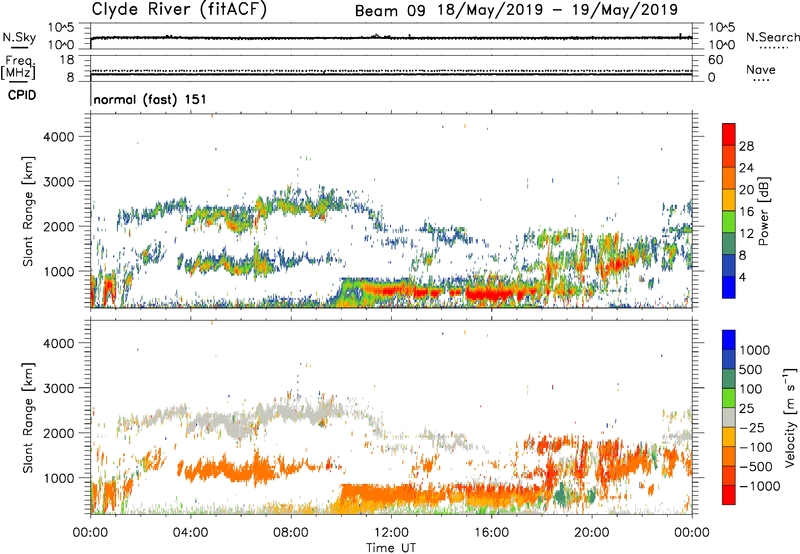Click the "Power [dB]" colorbar title

764,211
